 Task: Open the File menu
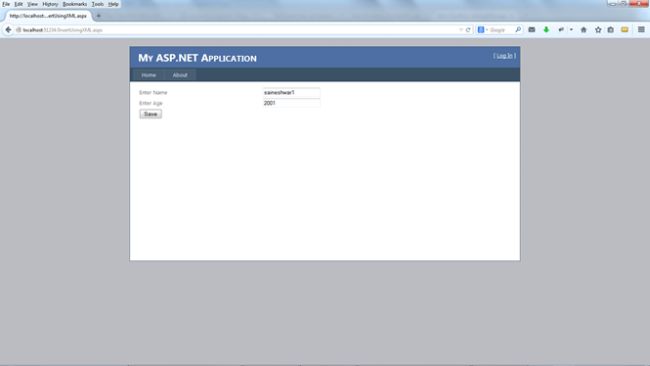click(x=6, y=4)
